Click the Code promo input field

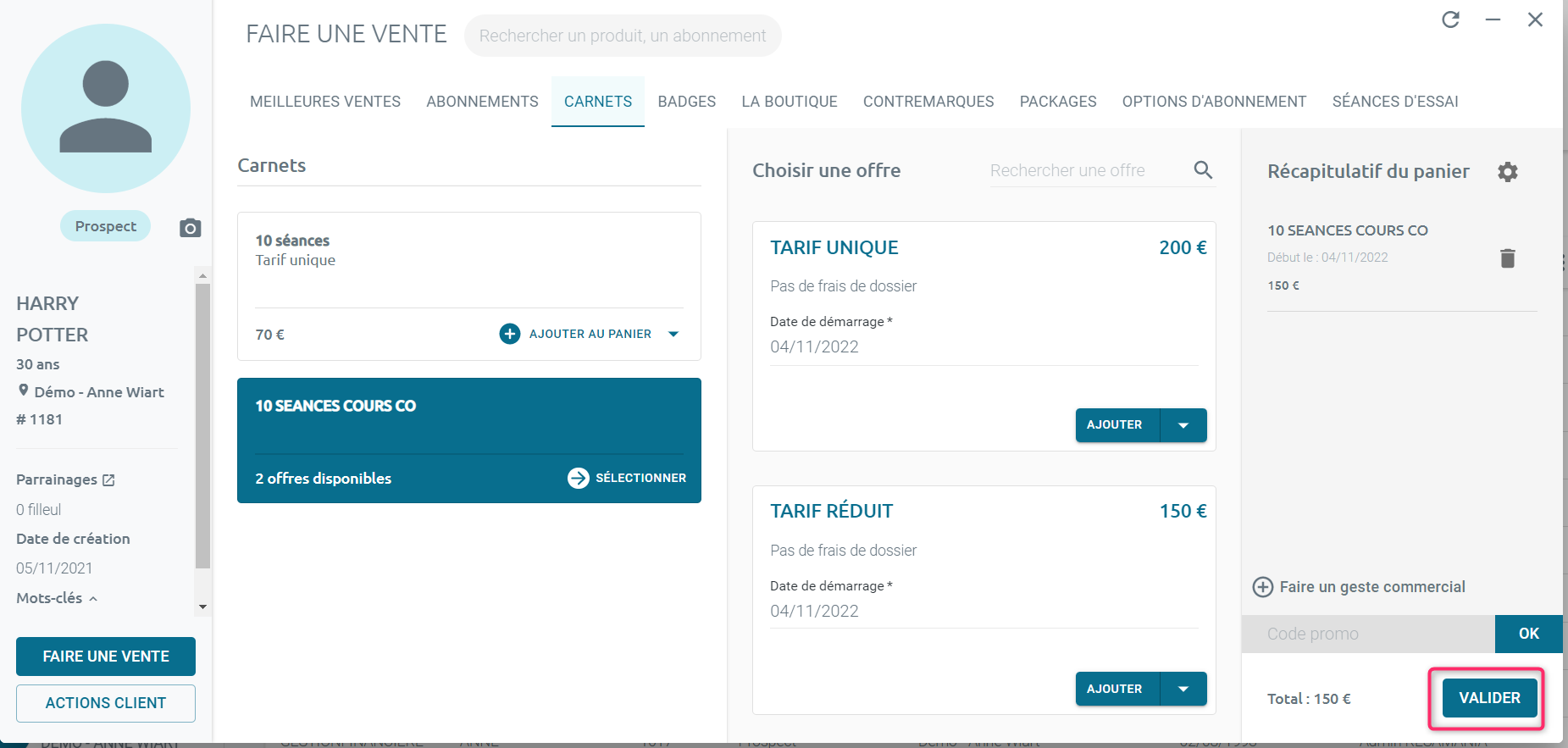pos(1368,634)
